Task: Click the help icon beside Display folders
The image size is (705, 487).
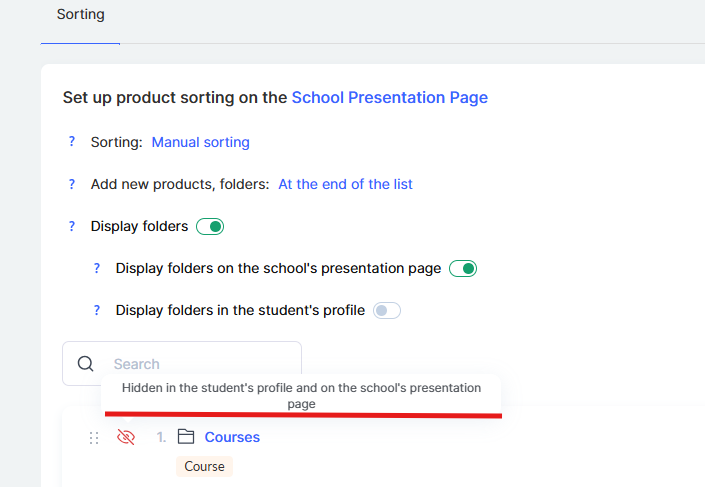Action: 72,226
